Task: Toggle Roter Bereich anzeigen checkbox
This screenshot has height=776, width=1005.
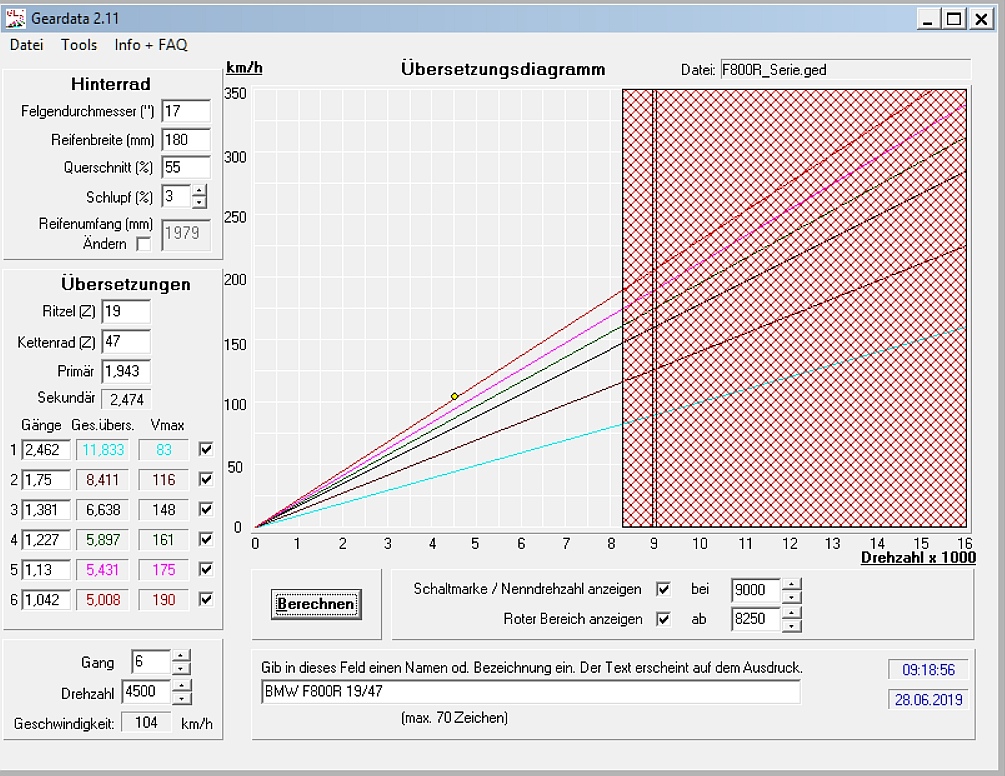Action: click(x=663, y=619)
